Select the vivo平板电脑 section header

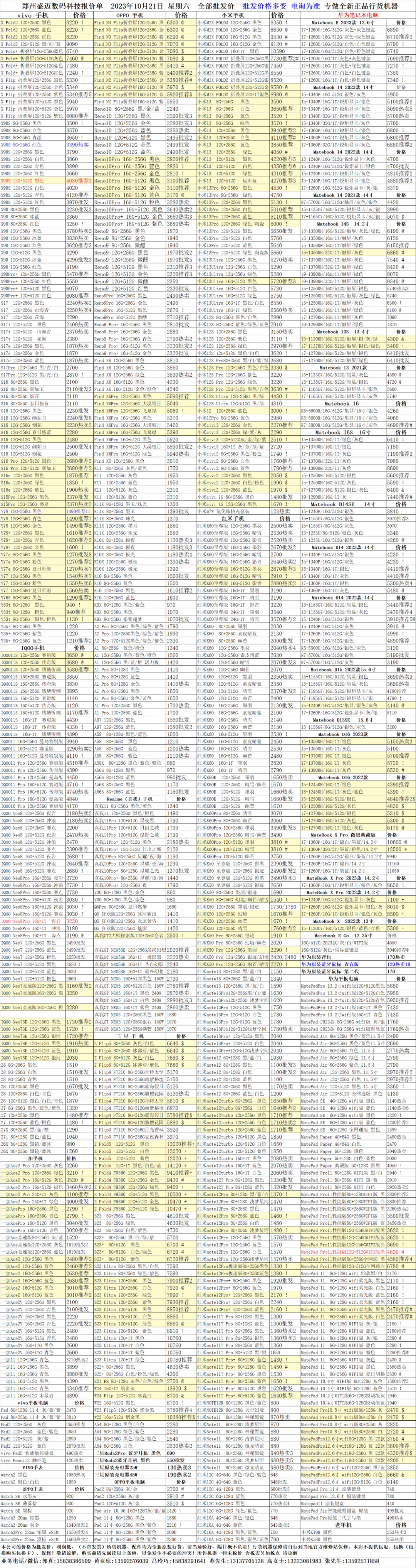[x=32, y=1404]
